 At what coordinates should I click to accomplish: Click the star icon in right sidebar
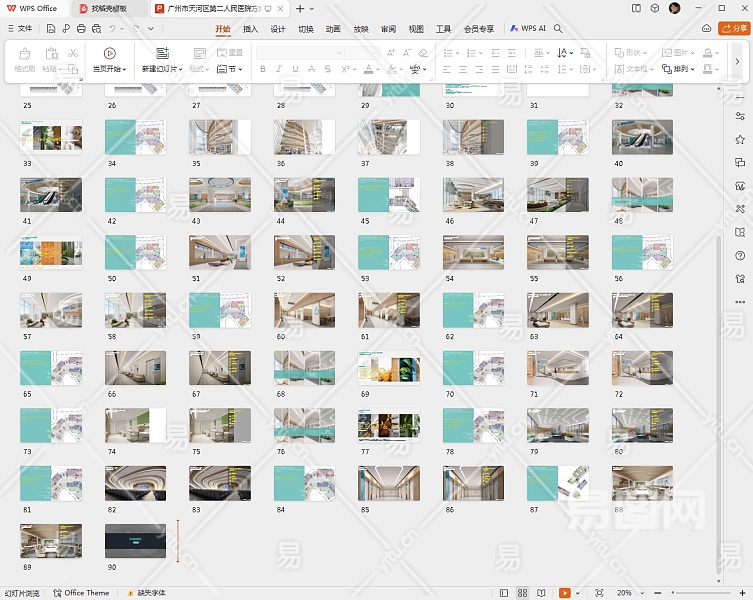[x=740, y=139]
